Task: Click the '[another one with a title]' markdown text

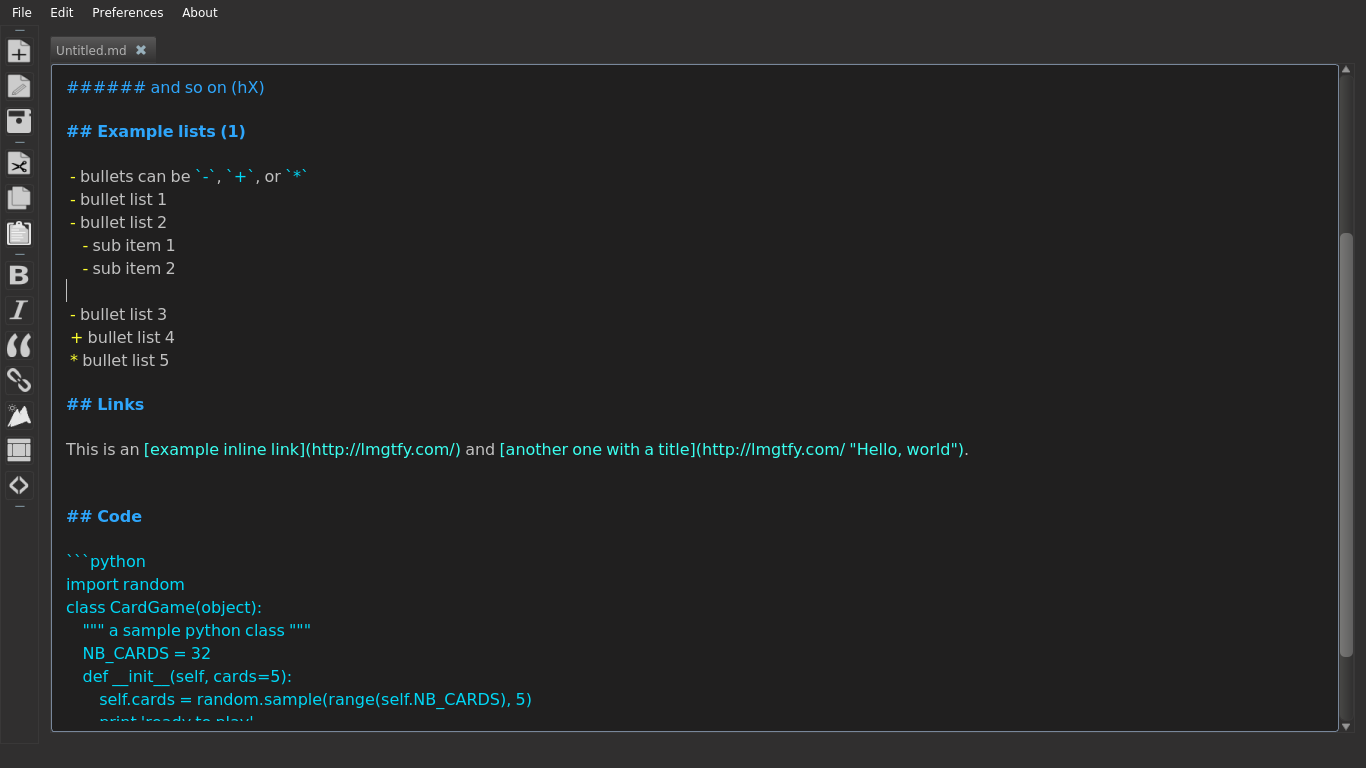Action: (598, 449)
